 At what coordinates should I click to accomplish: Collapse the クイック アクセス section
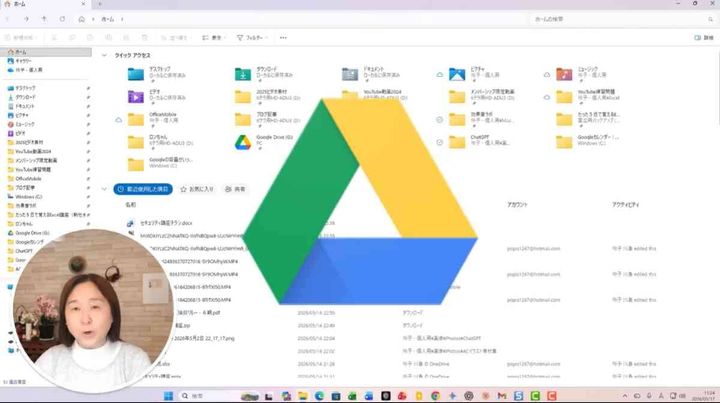coord(104,55)
